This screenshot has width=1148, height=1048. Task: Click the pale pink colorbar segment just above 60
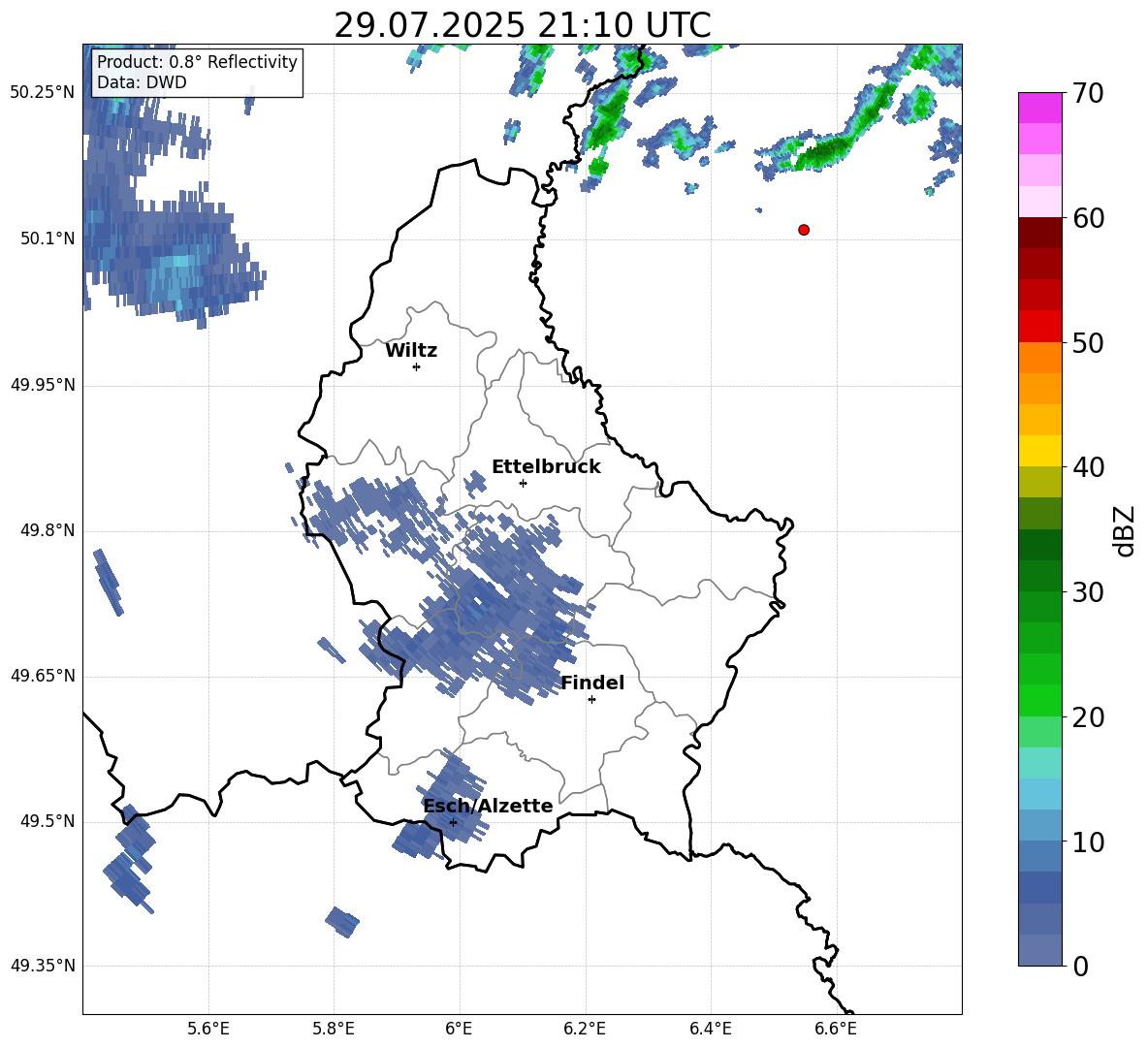click(x=1039, y=202)
